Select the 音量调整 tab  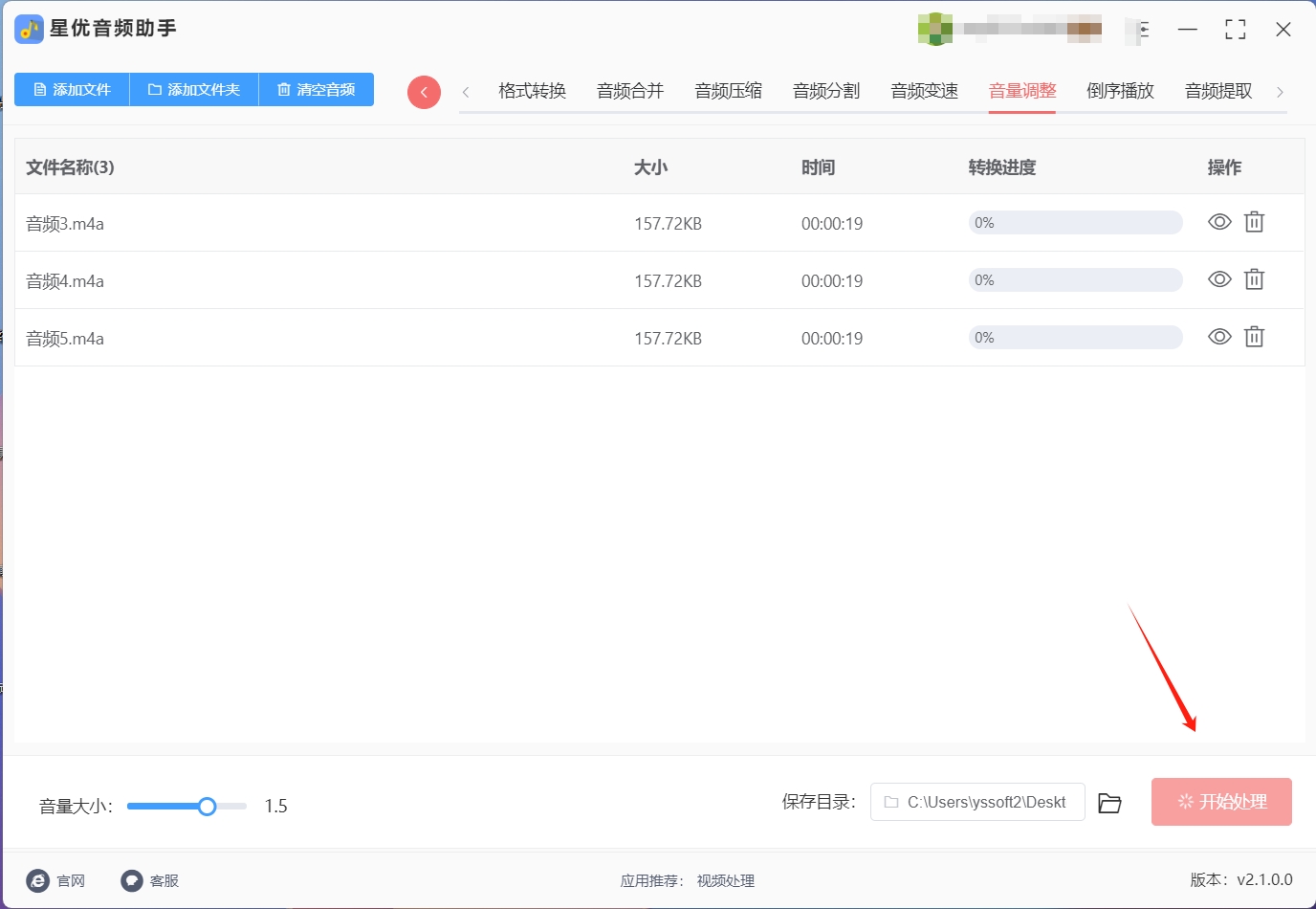pyautogui.click(x=1022, y=91)
